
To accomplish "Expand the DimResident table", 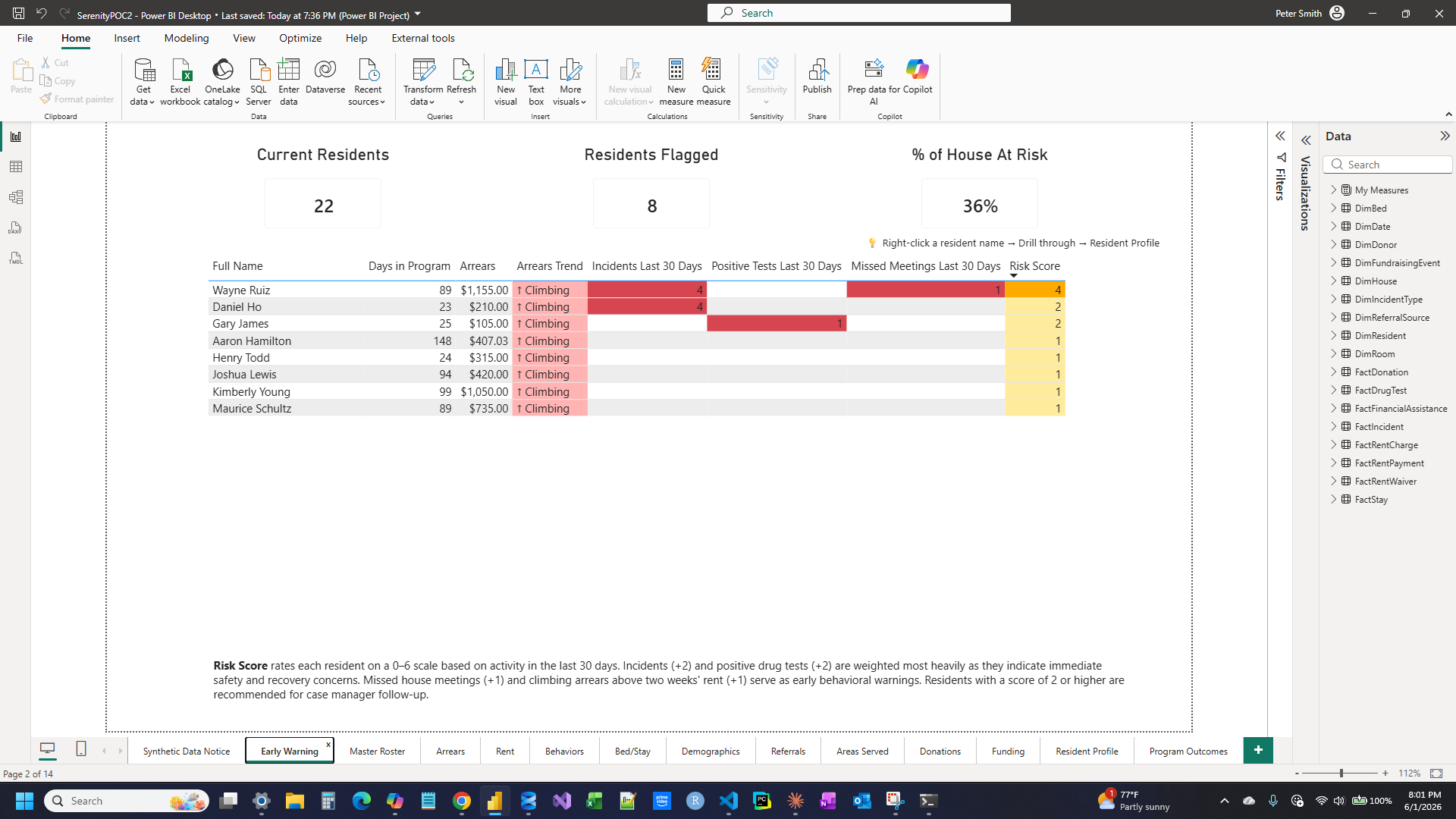I will (x=1334, y=335).
